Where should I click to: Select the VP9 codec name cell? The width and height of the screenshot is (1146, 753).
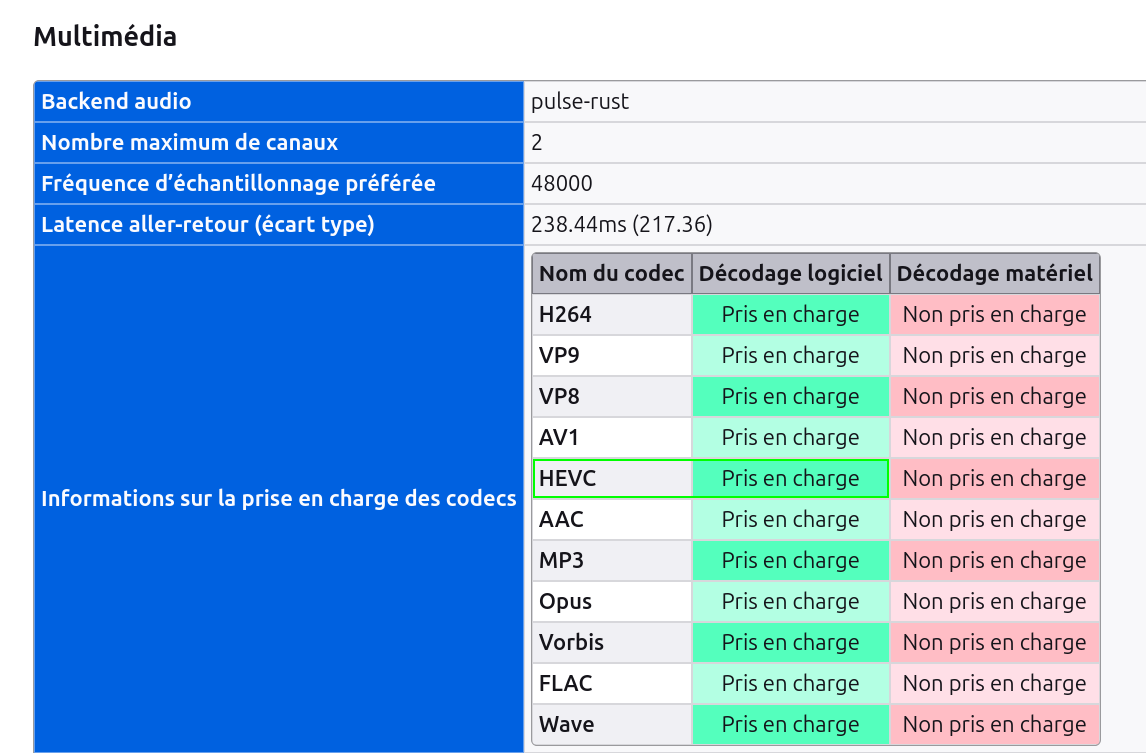[612, 355]
